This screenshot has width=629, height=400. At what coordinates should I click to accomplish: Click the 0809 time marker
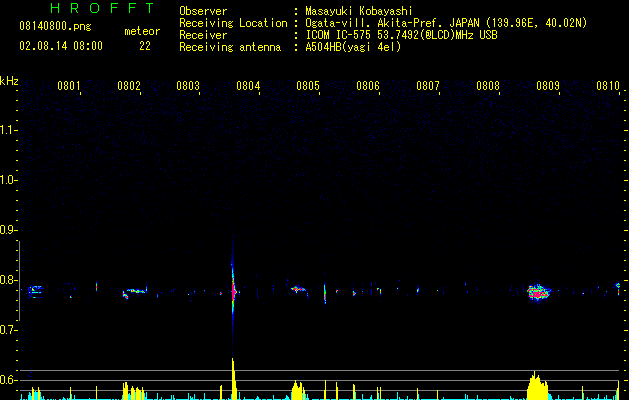tap(548, 86)
